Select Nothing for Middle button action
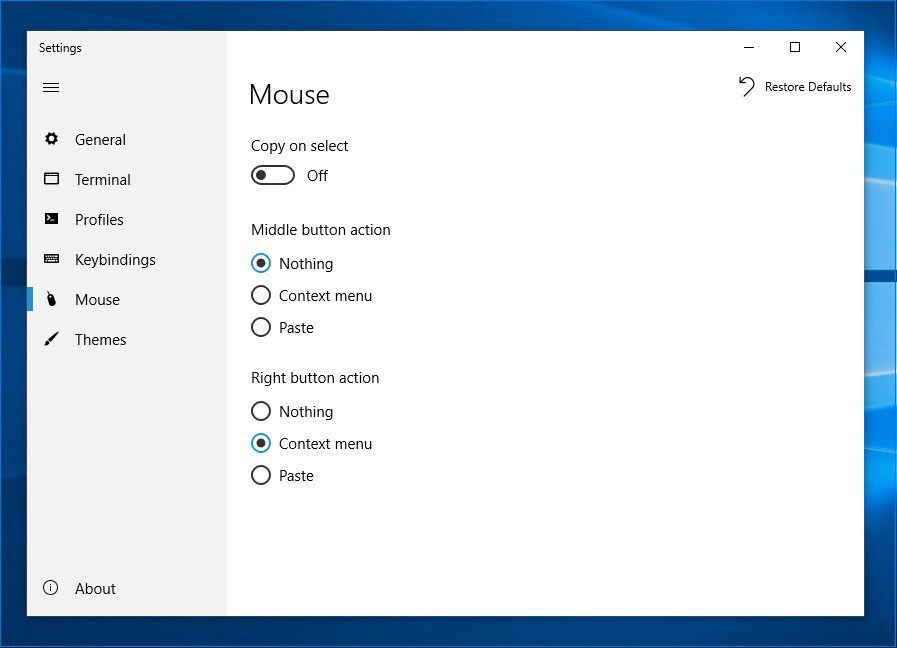The image size is (897, 648). (x=261, y=264)
